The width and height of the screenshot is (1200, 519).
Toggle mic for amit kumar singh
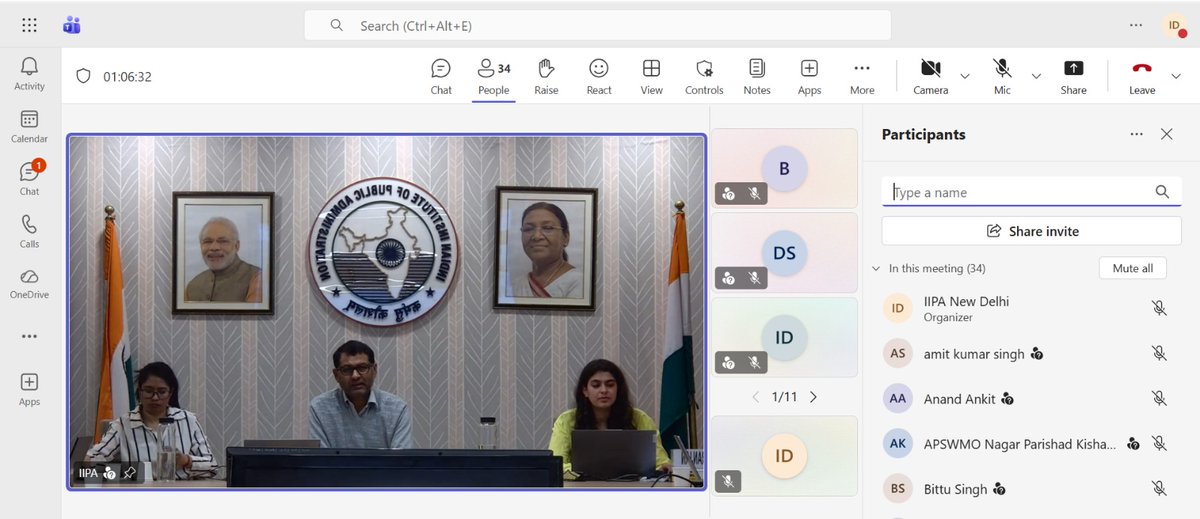coord(1159,353)
